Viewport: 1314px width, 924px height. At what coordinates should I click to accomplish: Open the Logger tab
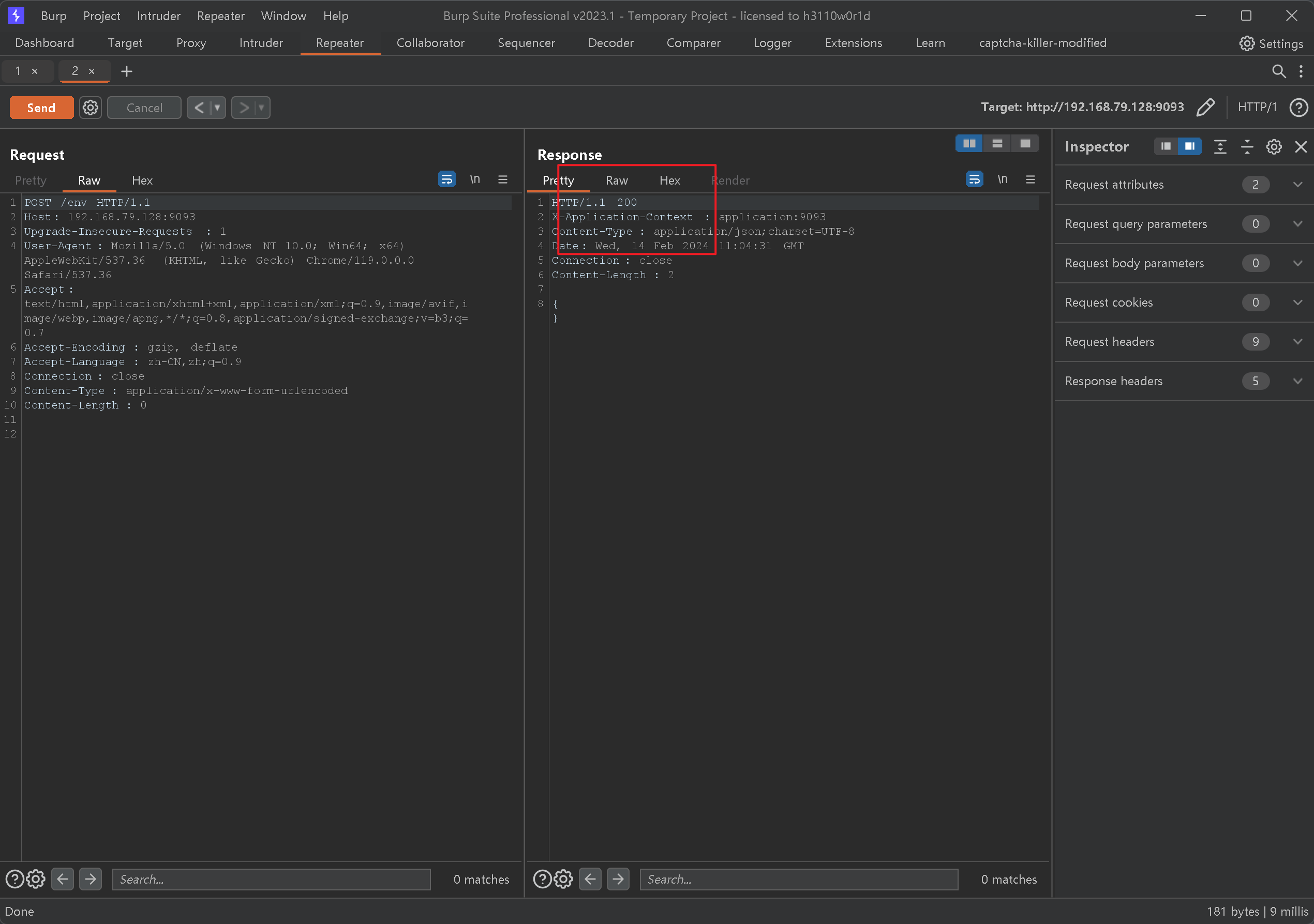[772, 43]
